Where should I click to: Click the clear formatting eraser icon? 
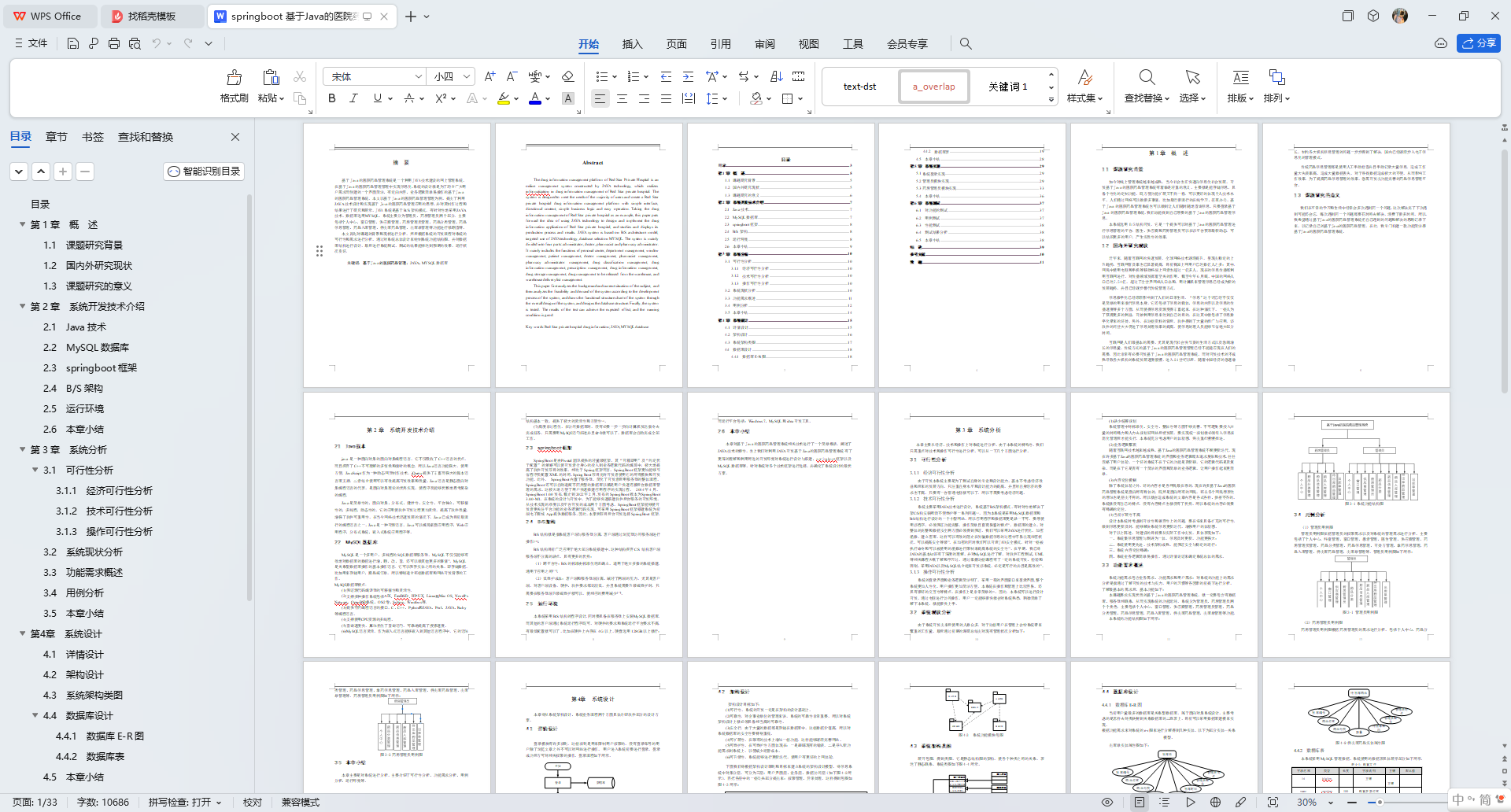(x=567, y=76)
